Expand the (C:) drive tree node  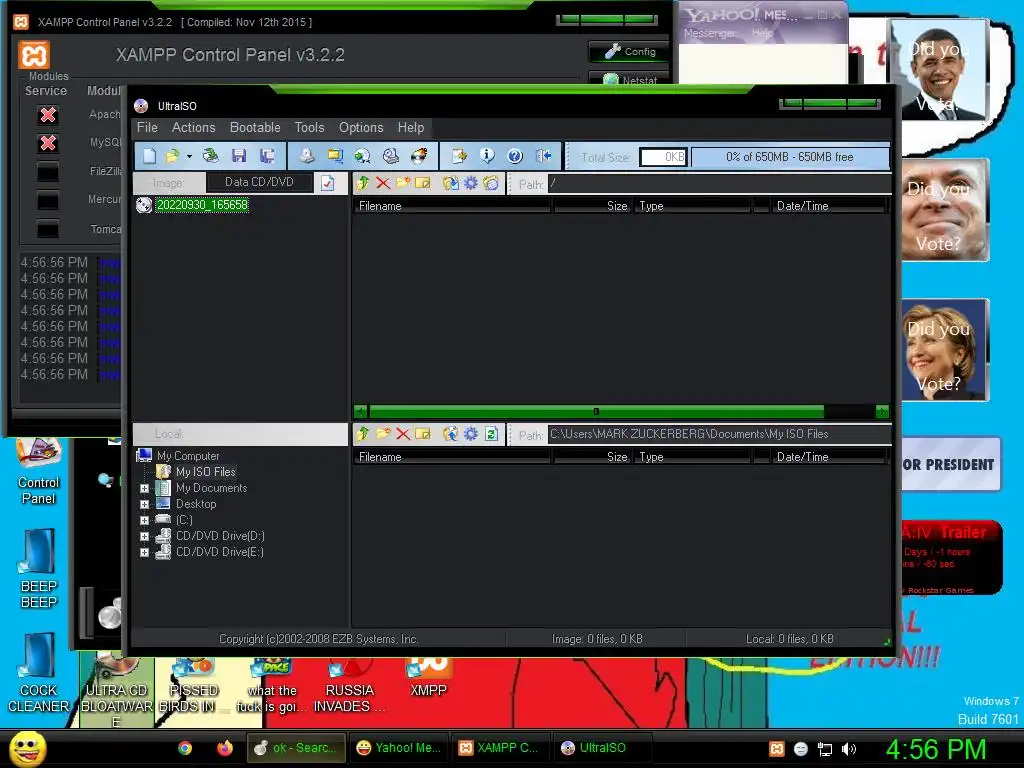(x=144, y=520)
